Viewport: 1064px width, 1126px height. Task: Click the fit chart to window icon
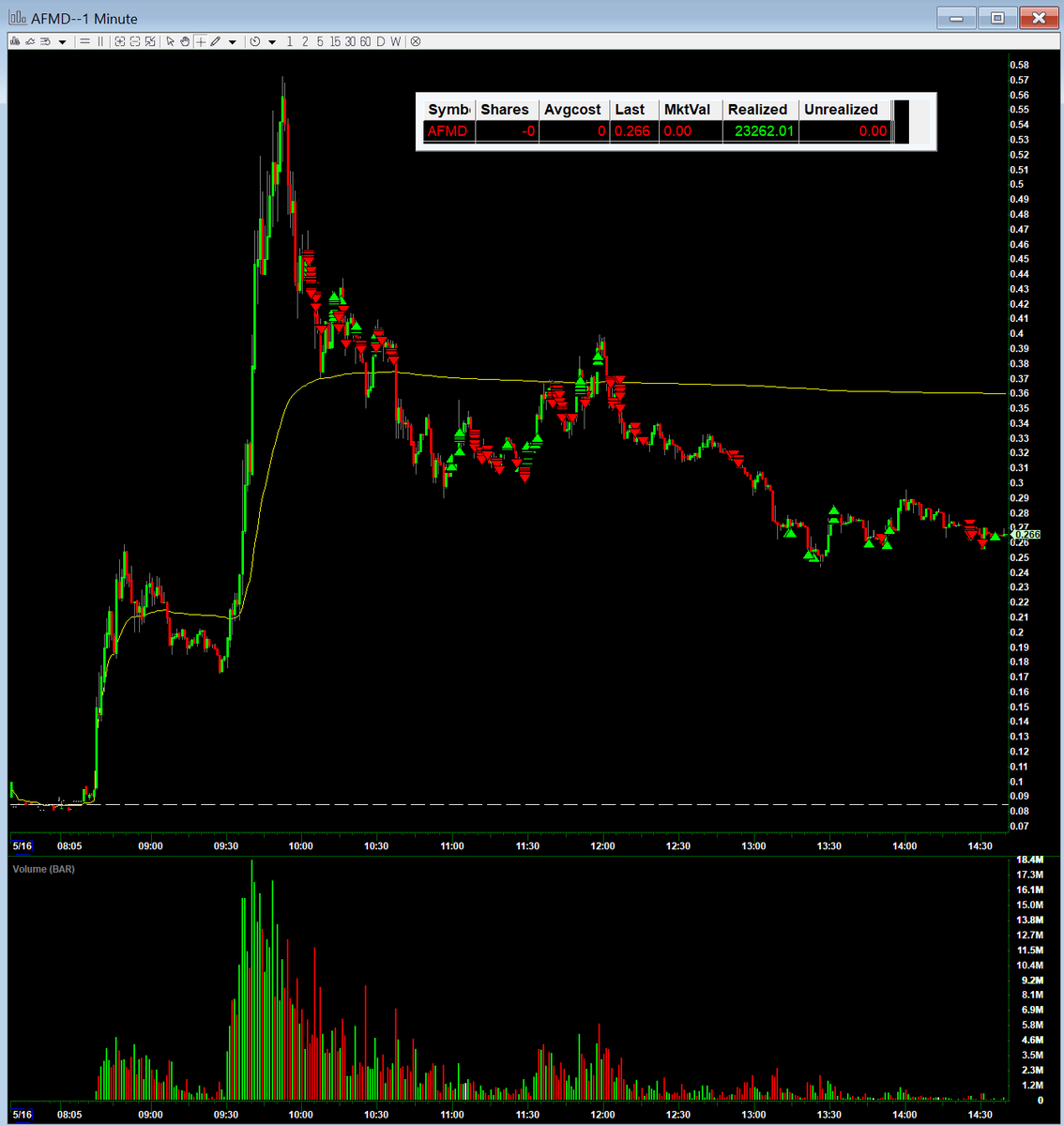click(150, 41)
